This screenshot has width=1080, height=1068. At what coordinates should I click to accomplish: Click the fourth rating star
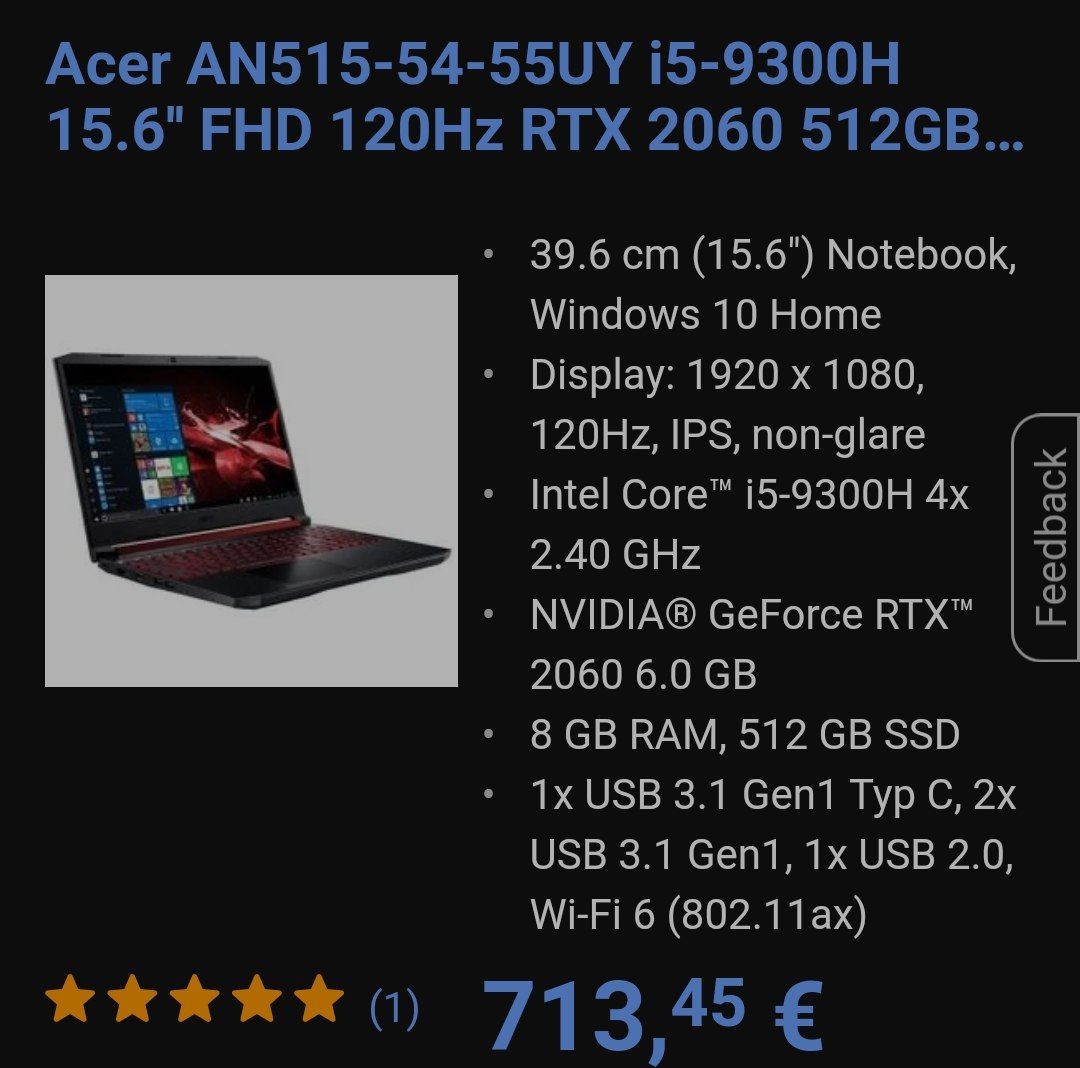coord(257,998)
